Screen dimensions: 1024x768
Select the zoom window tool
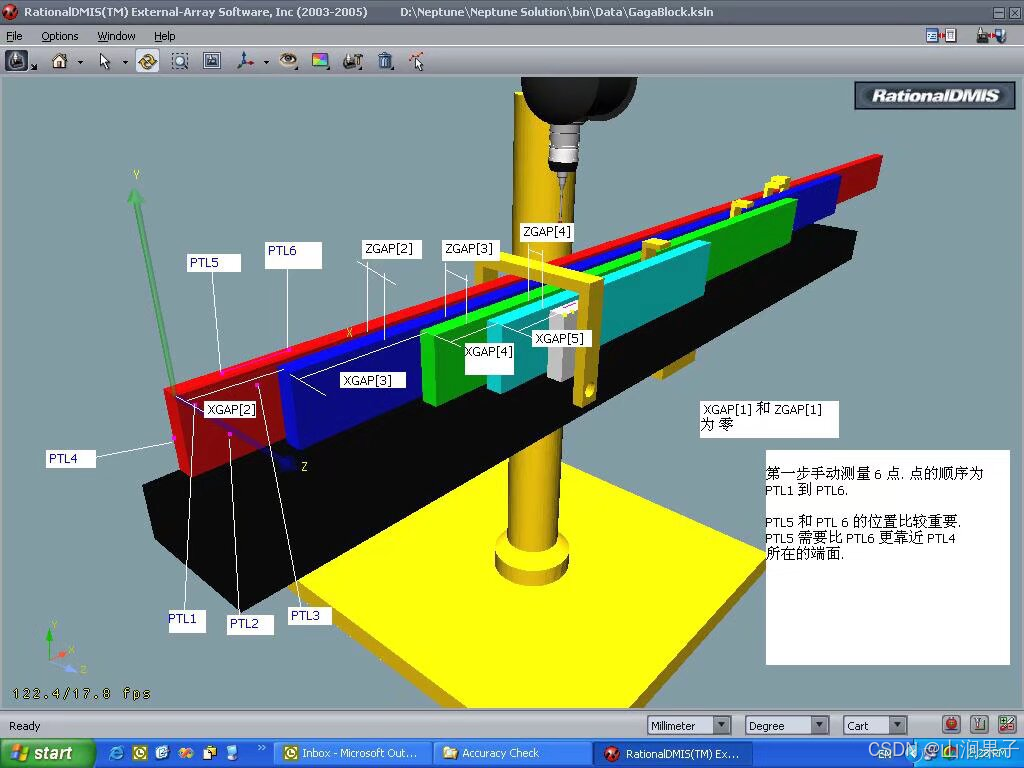180,61
